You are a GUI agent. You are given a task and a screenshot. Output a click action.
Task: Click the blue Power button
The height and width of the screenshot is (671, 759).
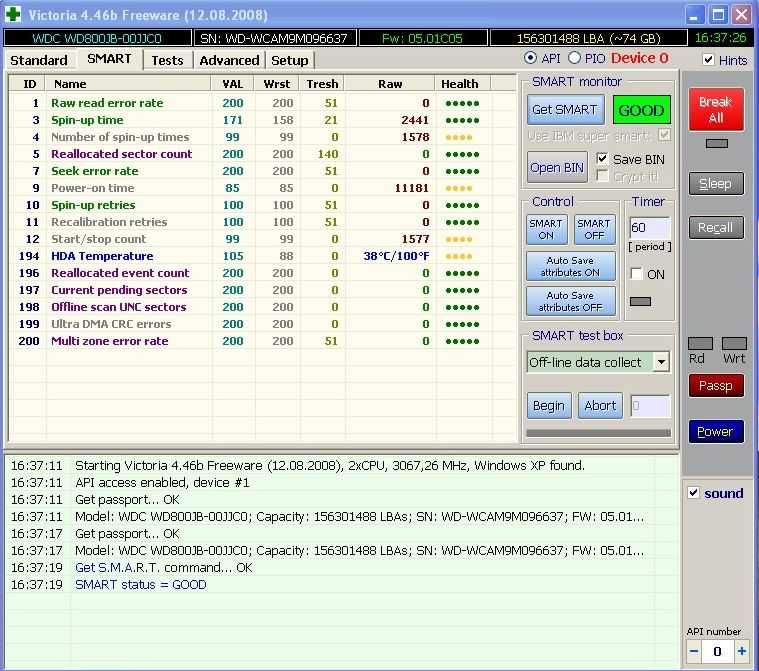[716, 431]
